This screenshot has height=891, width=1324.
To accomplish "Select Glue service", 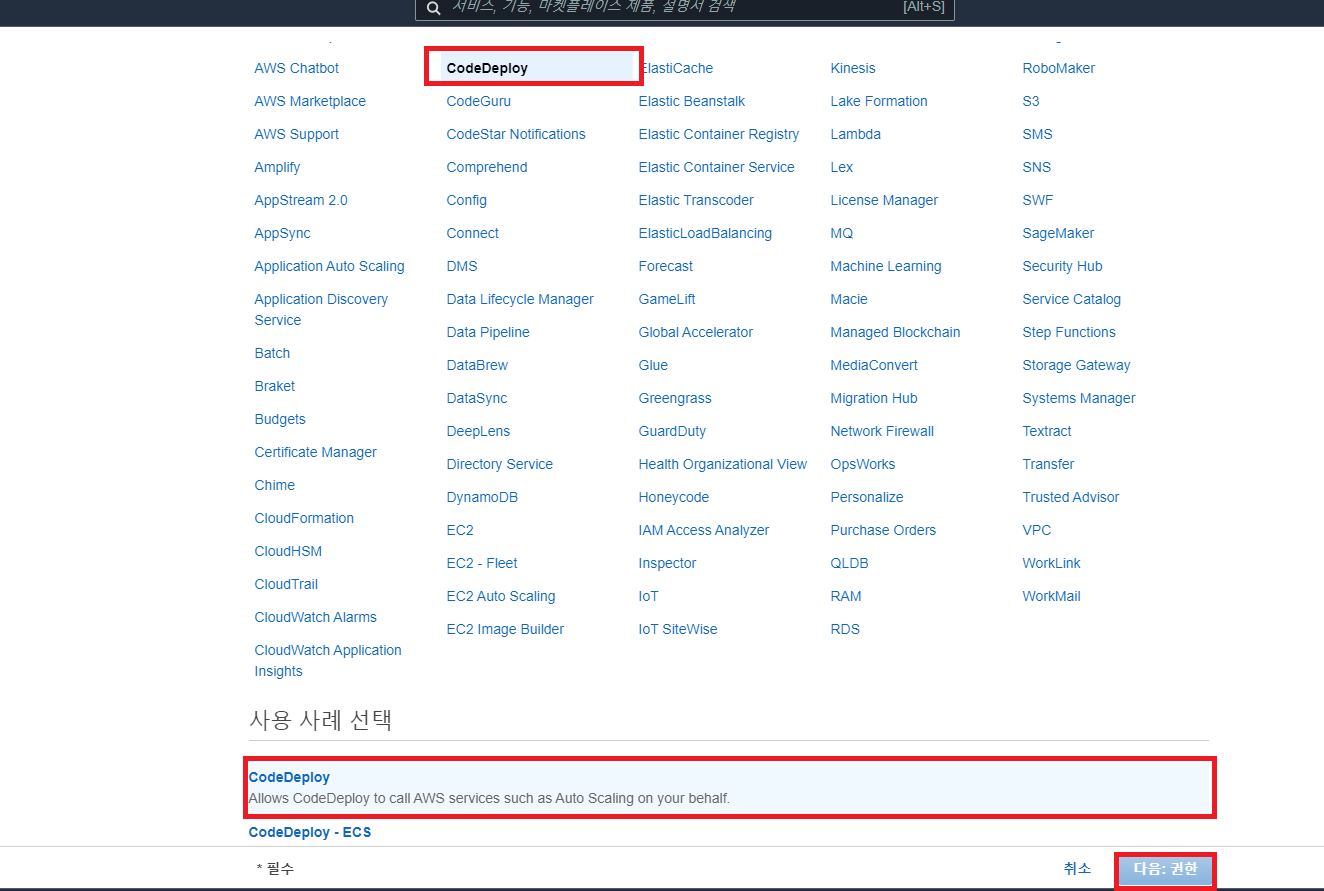I will click(653, 365).
